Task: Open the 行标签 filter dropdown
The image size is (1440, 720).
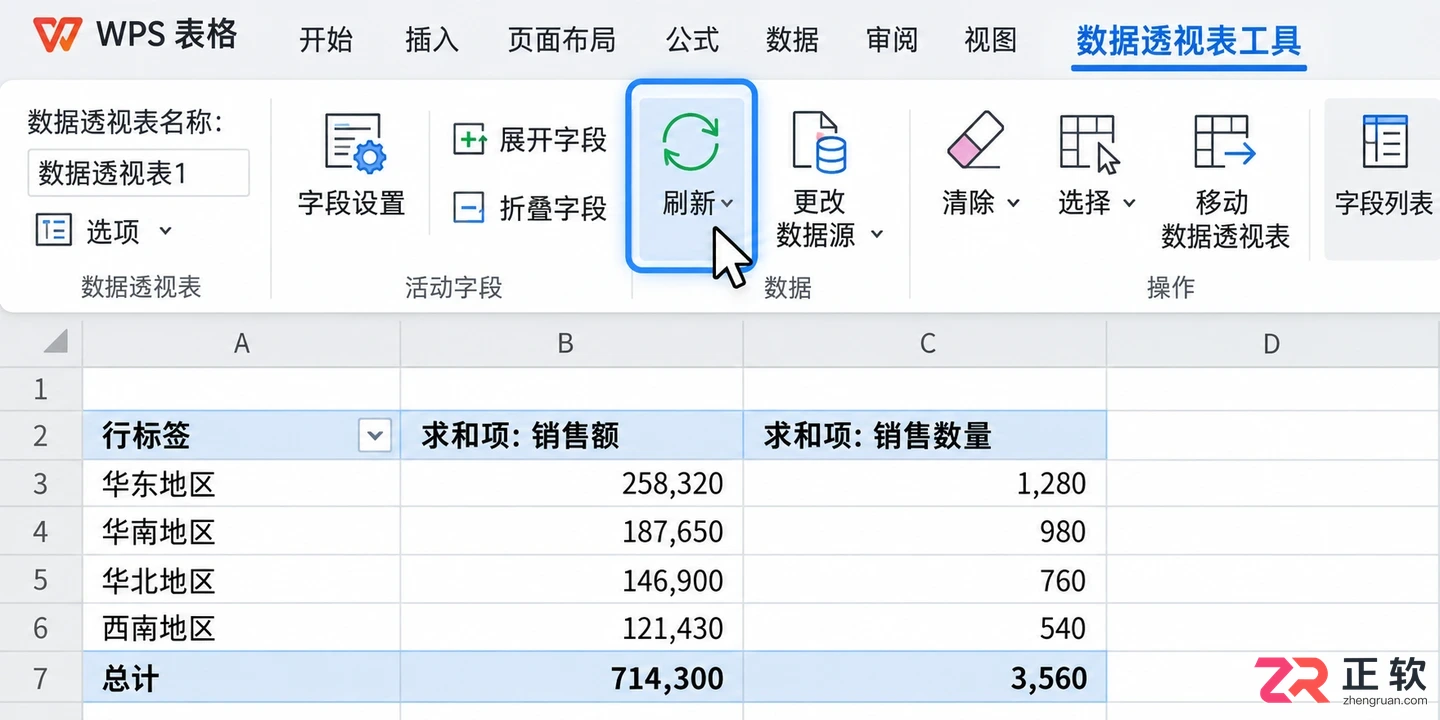Action: (375, 435)
